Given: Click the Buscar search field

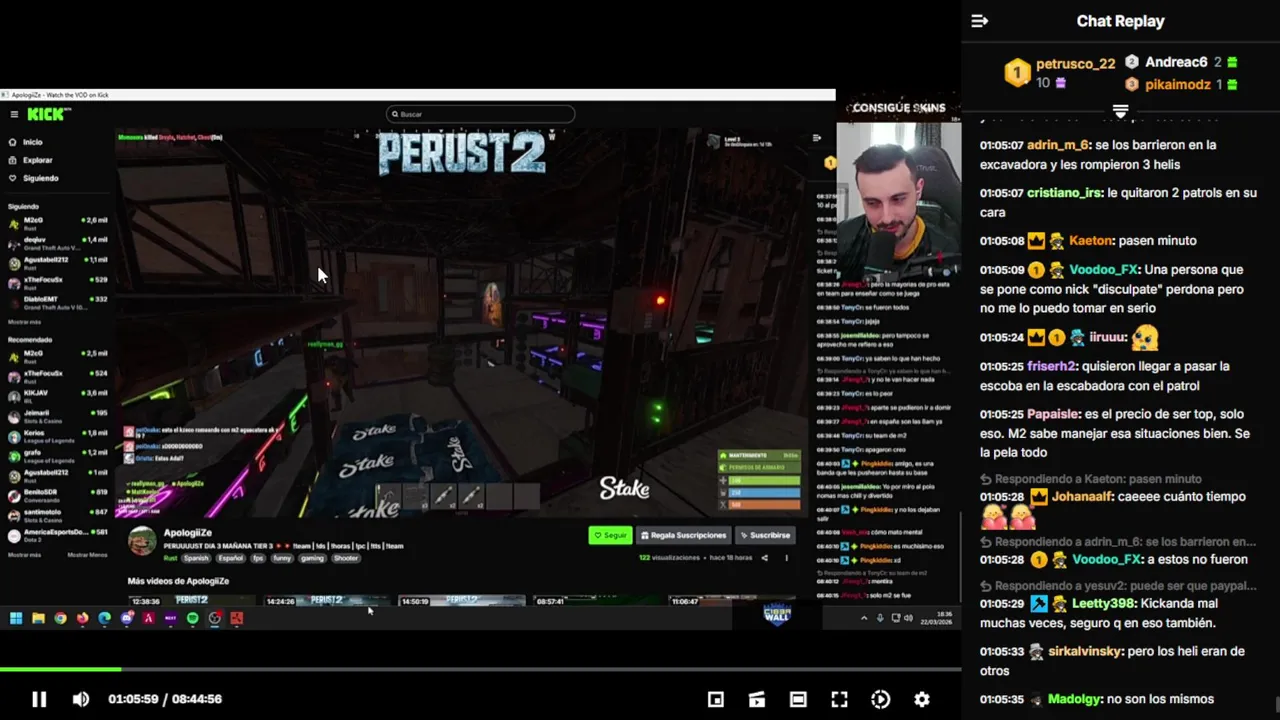Looking at the screenshot, I should [x=480, y=114].
